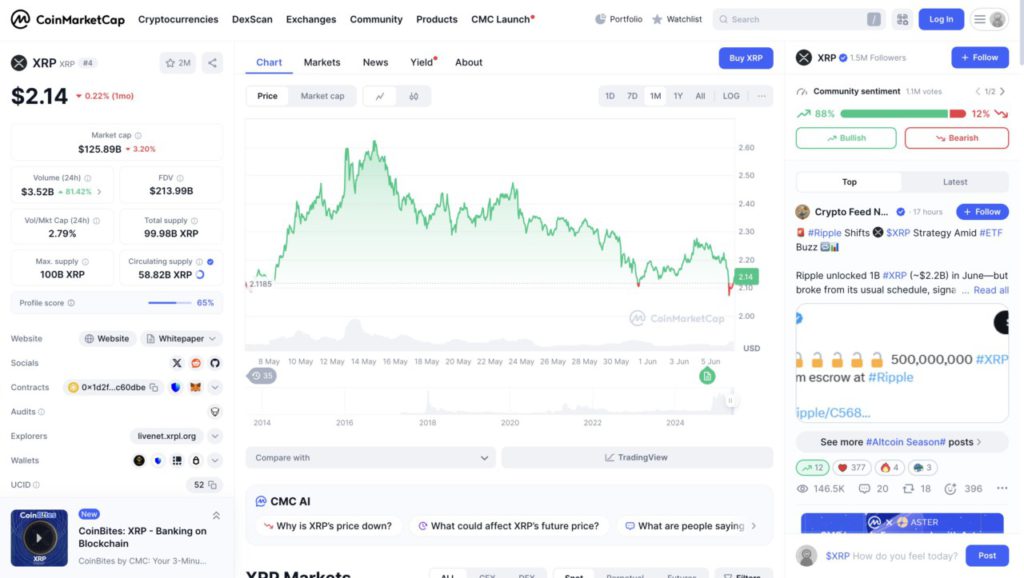Open the X (Twitter) social link
The height and width of the screenshot is (578, 1024).
176,363
